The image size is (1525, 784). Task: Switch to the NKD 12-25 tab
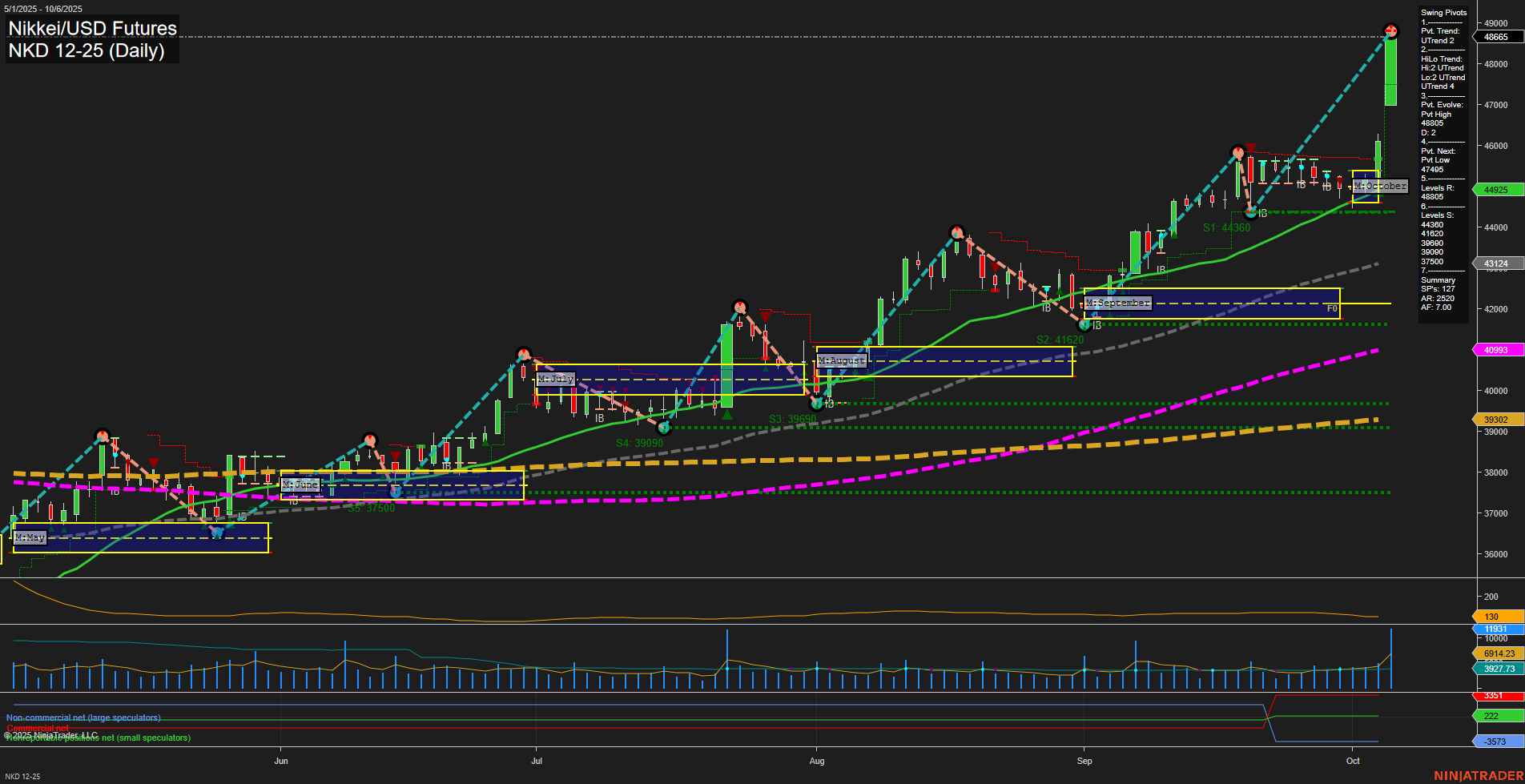pyautogui.click(x=24, y=776)
